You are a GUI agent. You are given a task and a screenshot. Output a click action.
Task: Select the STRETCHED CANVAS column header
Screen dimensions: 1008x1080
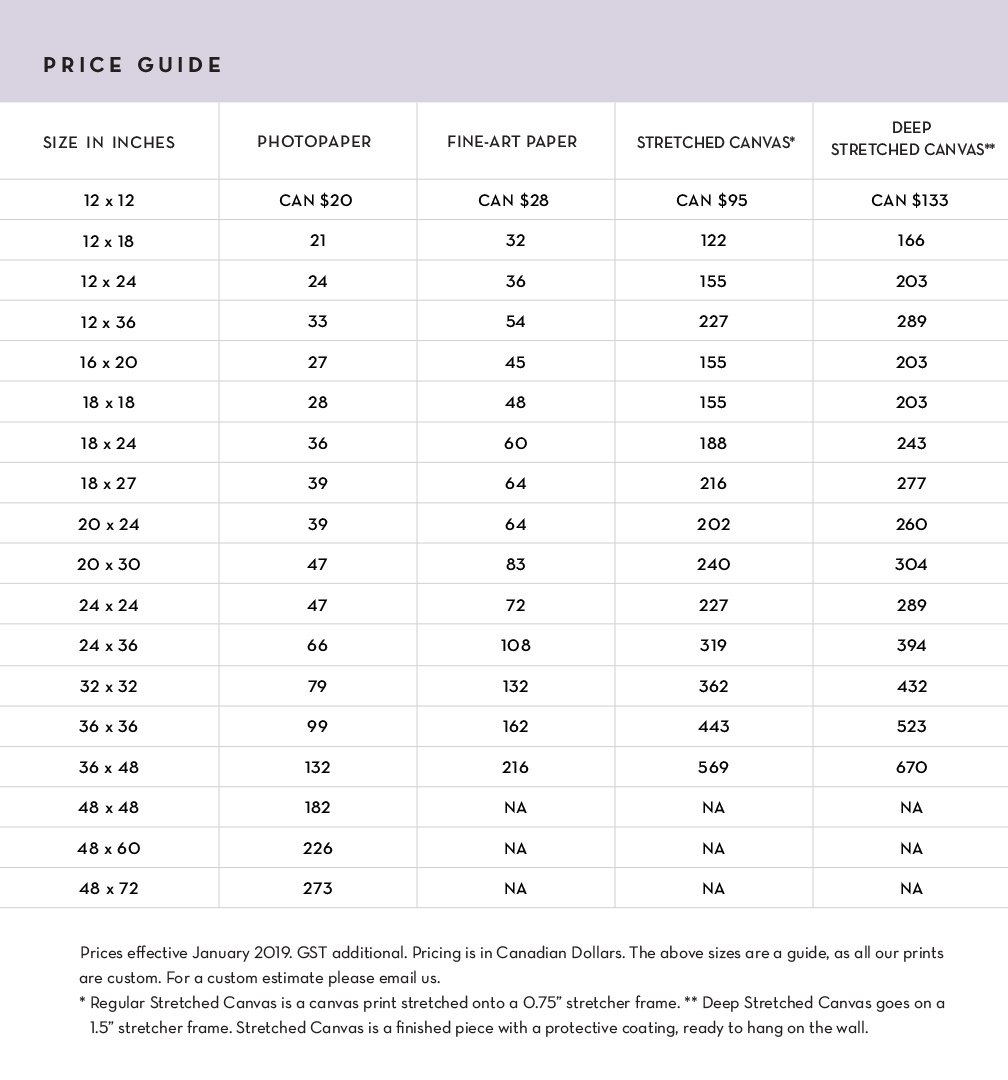[715, 143]
